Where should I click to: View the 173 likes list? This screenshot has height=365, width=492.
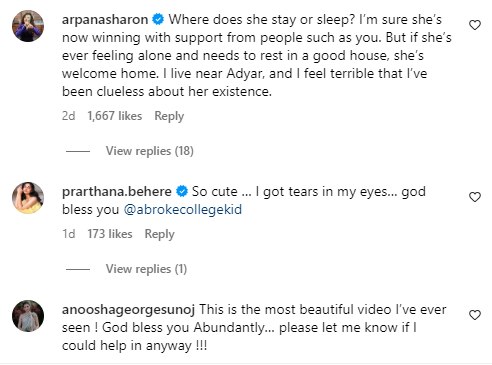pos(110,234)
